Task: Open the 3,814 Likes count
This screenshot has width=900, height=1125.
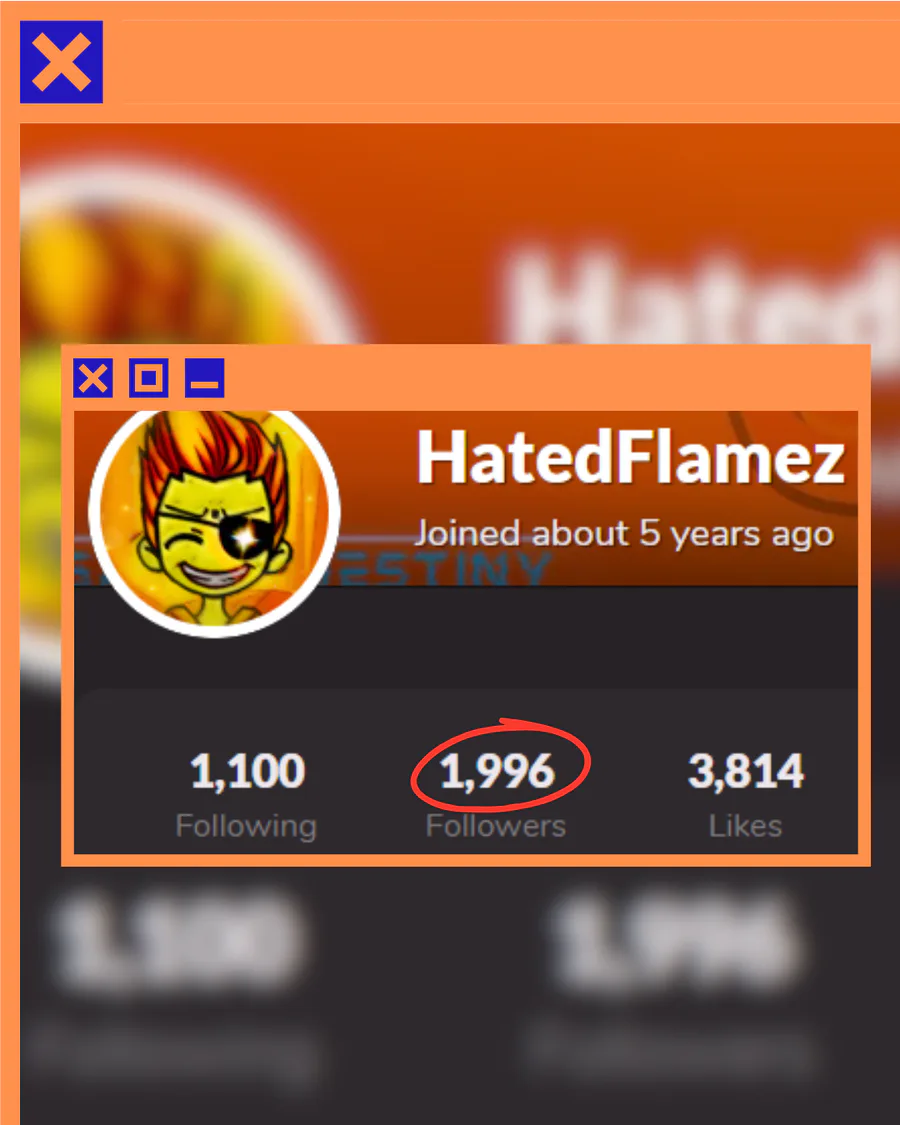Action: 746,771
